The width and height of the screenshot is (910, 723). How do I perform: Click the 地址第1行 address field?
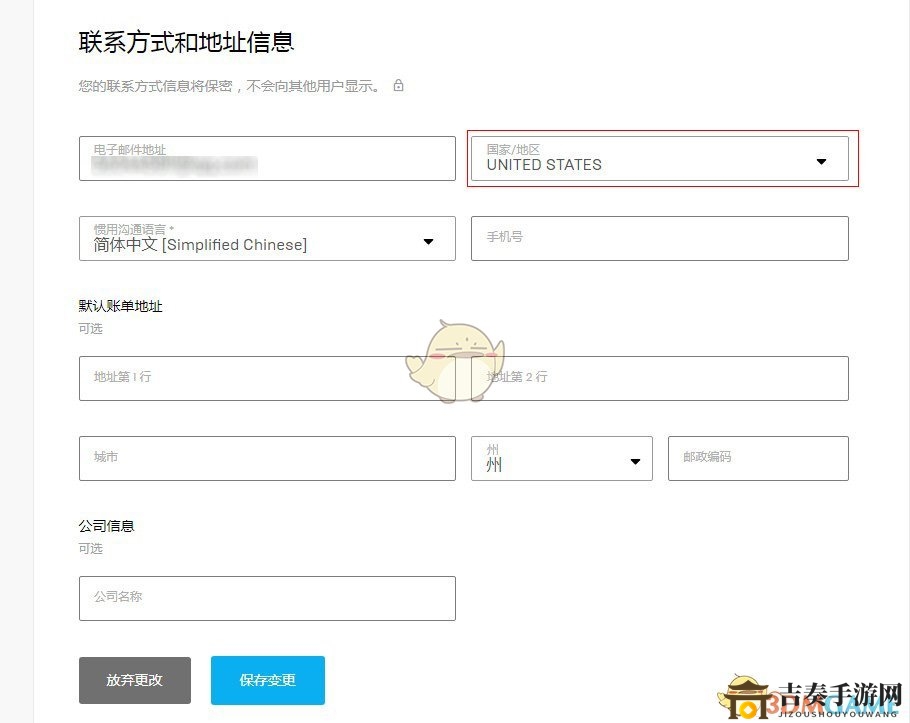pos(267,378)
